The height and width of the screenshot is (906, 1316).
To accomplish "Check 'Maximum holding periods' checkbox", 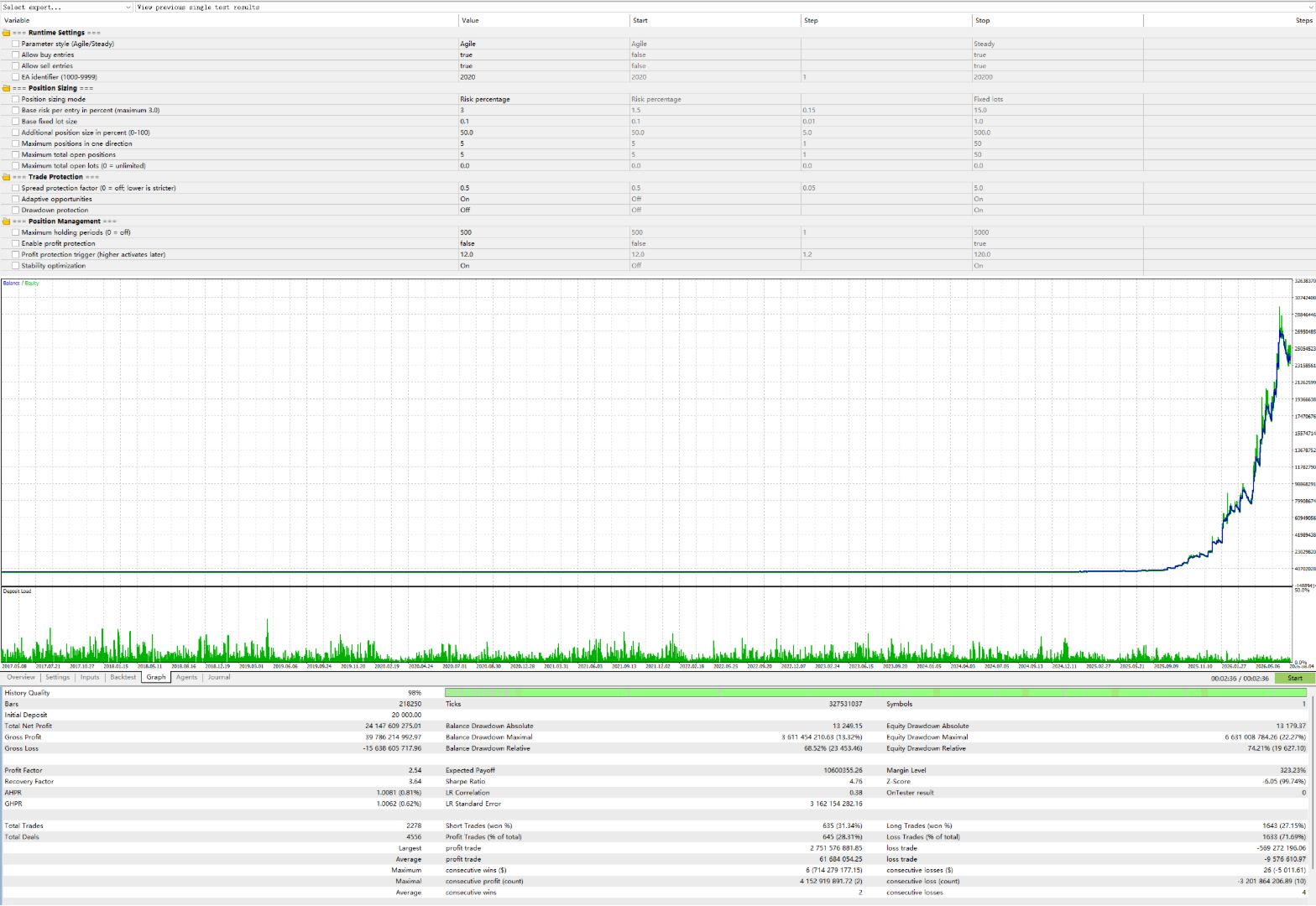I will tap(16, 232).
